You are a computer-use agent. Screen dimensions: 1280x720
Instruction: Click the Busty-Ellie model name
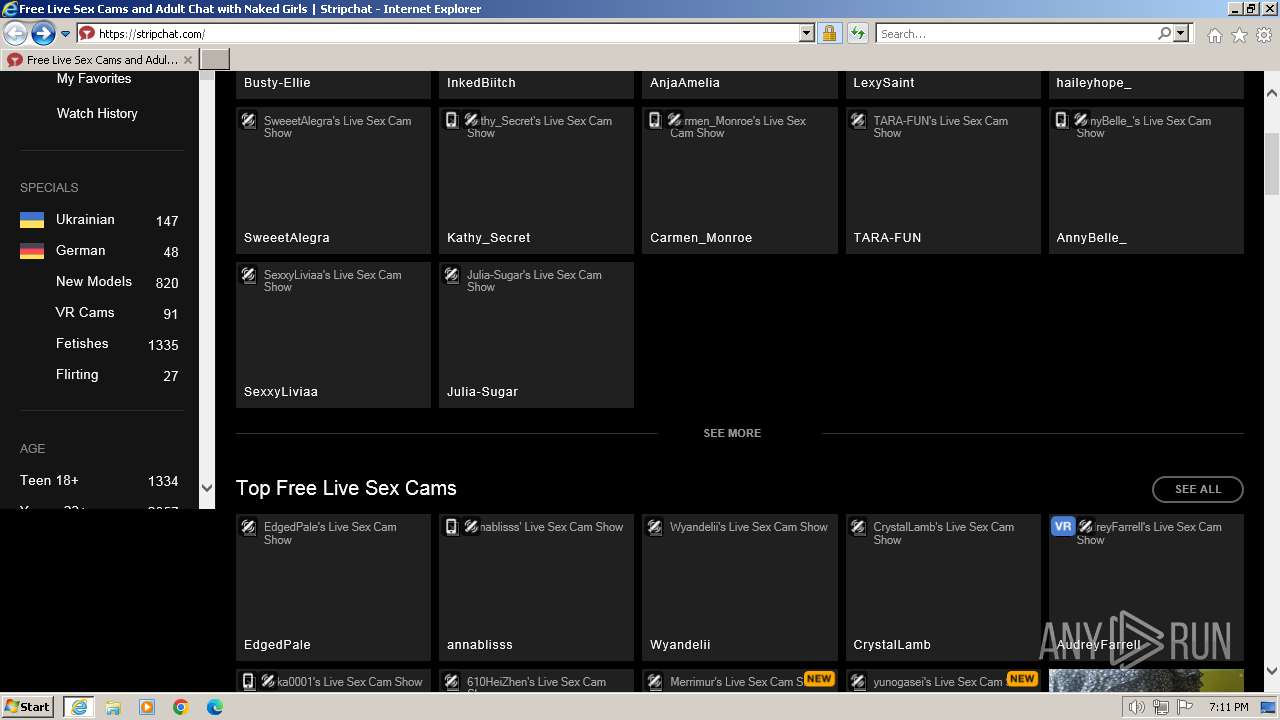(x=277, y=83)
